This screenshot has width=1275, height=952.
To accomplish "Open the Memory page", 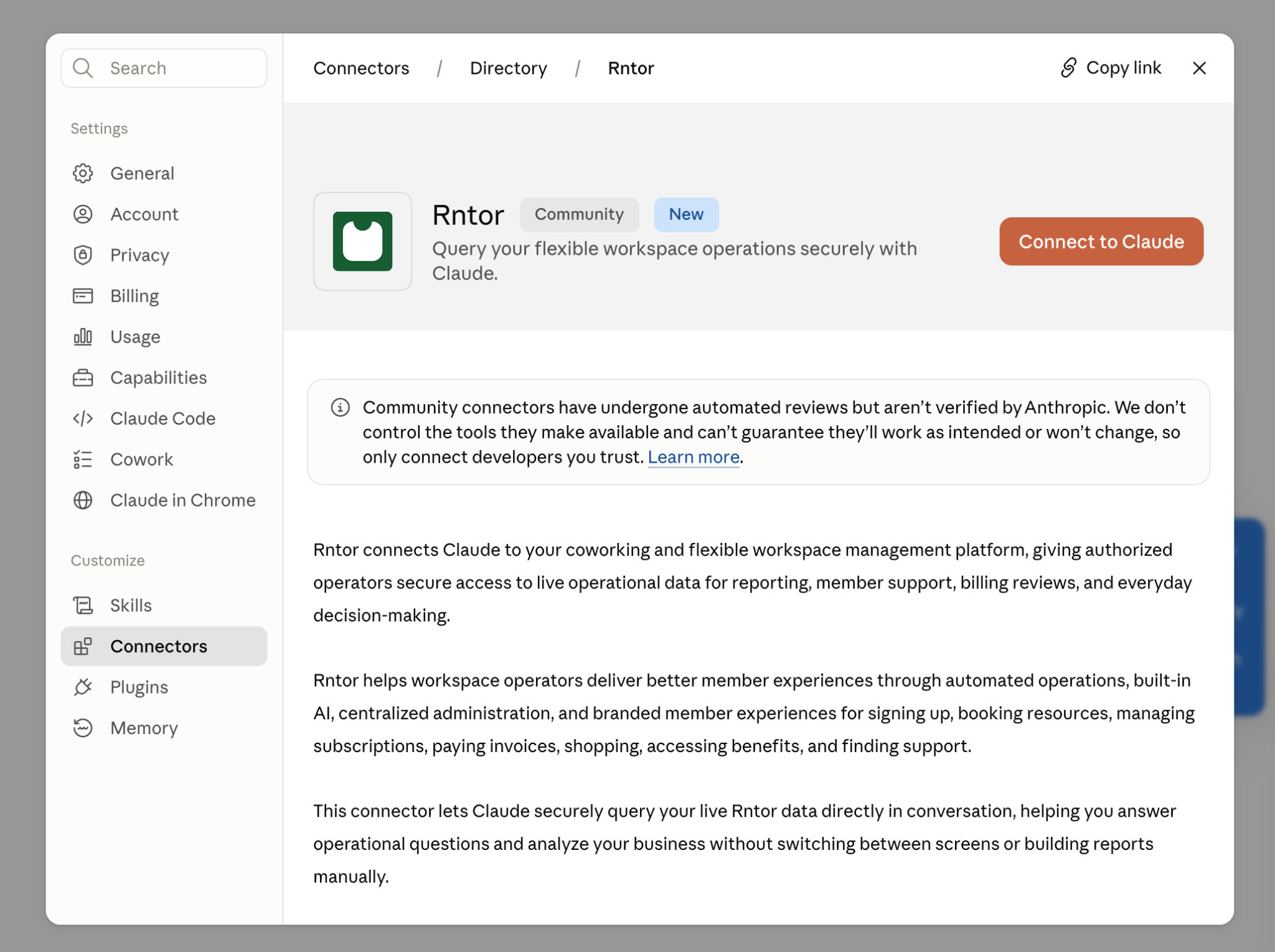I will tap(164, 728).
